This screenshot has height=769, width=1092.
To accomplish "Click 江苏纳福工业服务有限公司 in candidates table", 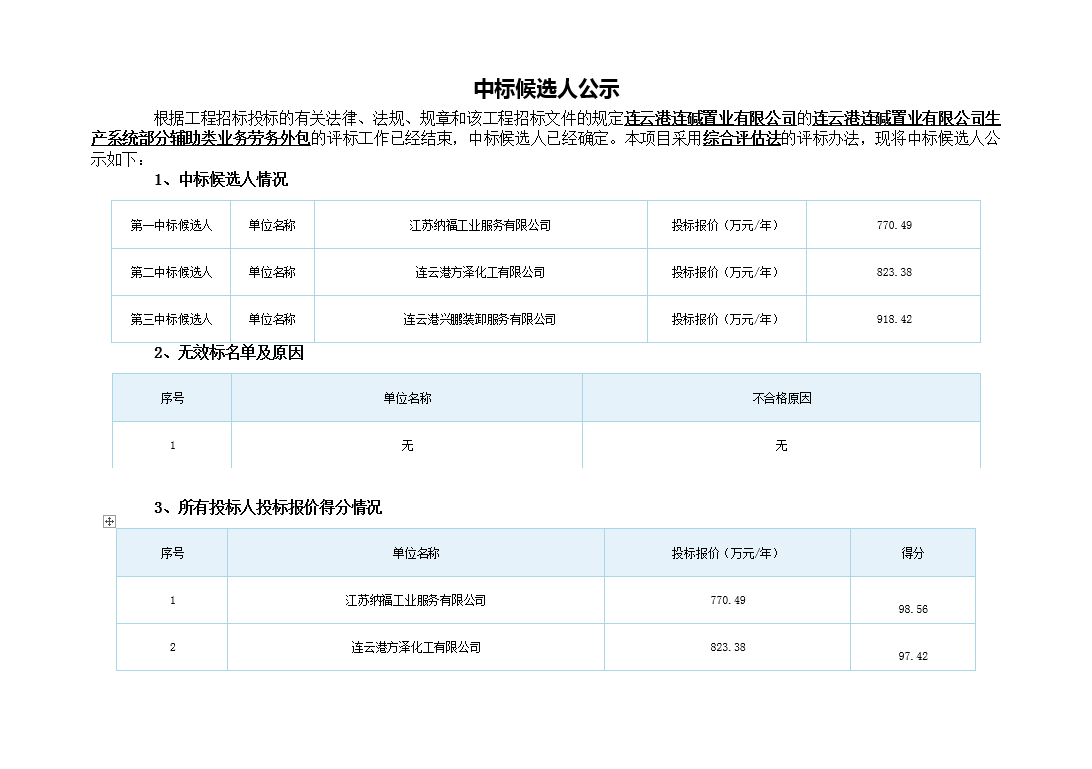I will tap(480, 225).
